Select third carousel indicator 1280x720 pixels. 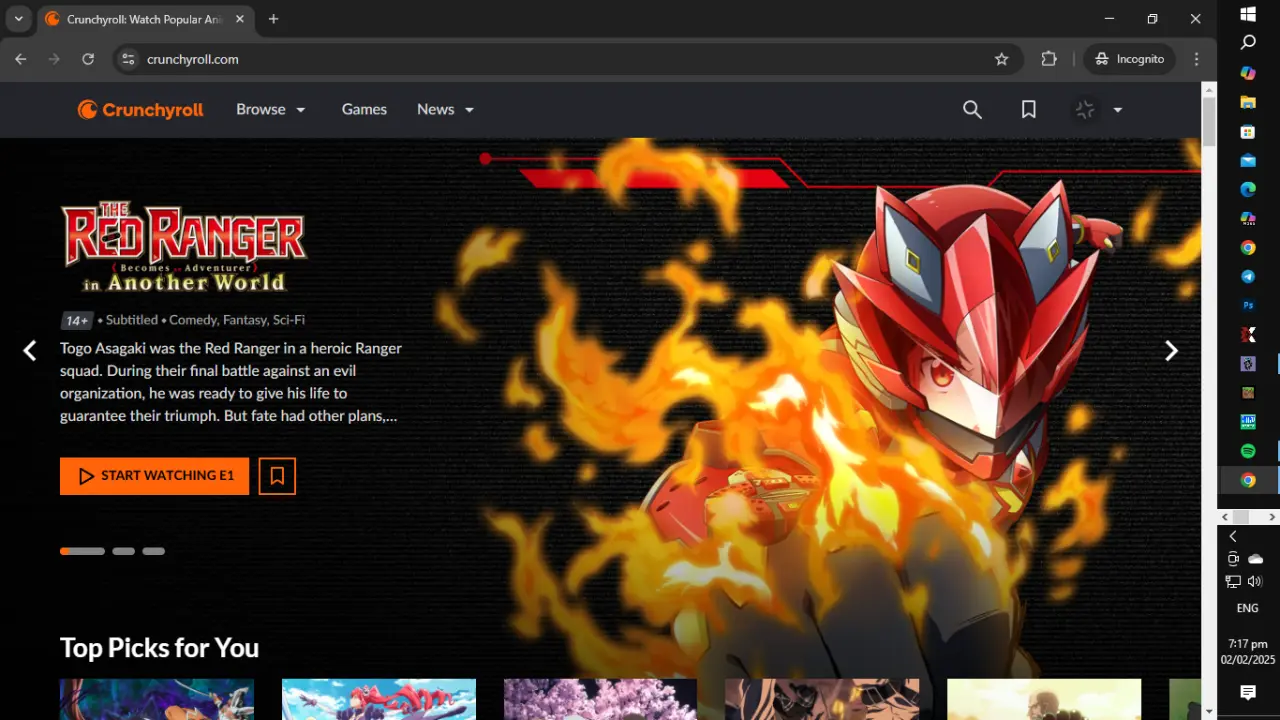tap(153, 551)
